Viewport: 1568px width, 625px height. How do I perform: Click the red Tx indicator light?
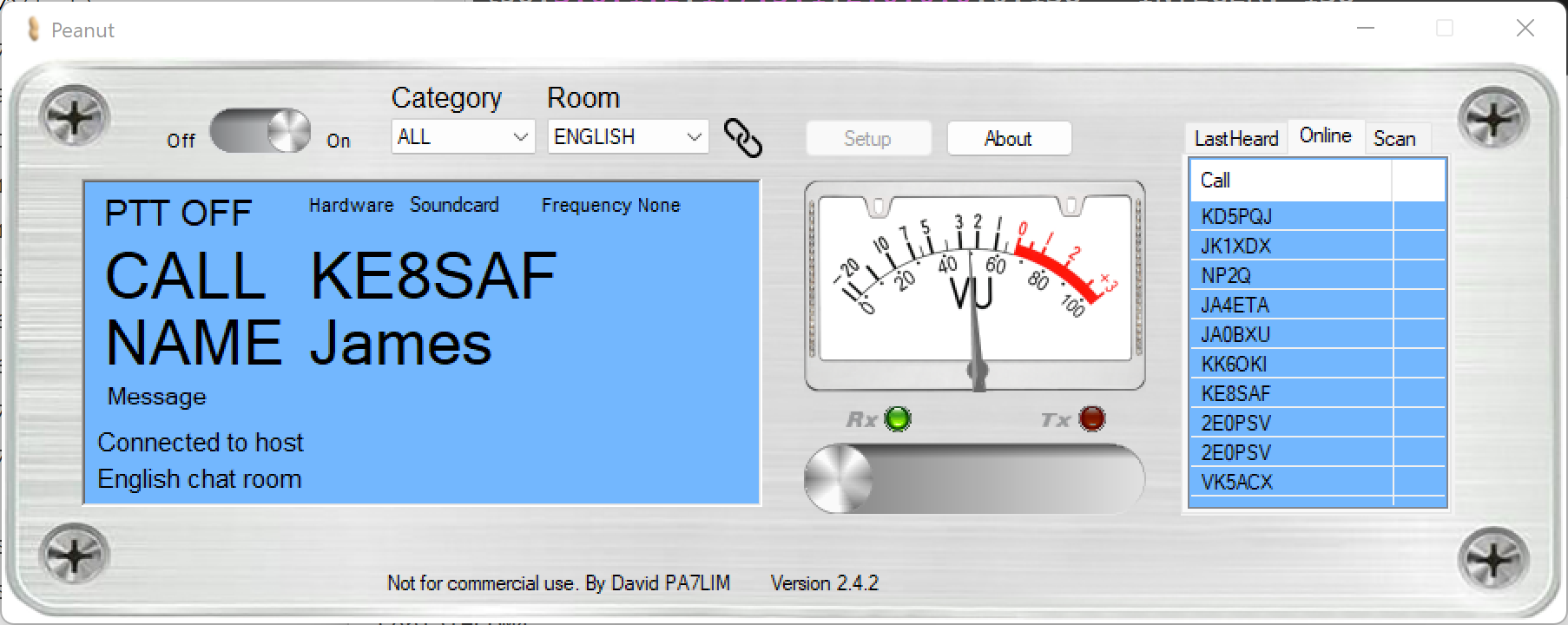[x=1091, y=419]
